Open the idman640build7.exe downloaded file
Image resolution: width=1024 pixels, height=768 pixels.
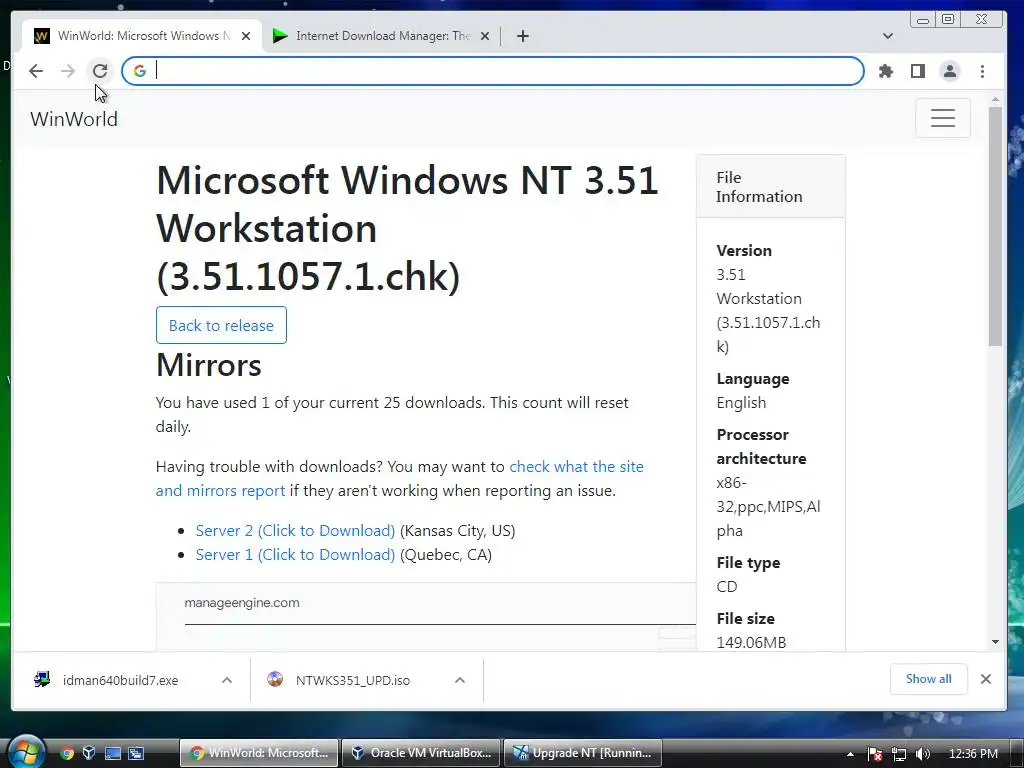click(120, 680)
